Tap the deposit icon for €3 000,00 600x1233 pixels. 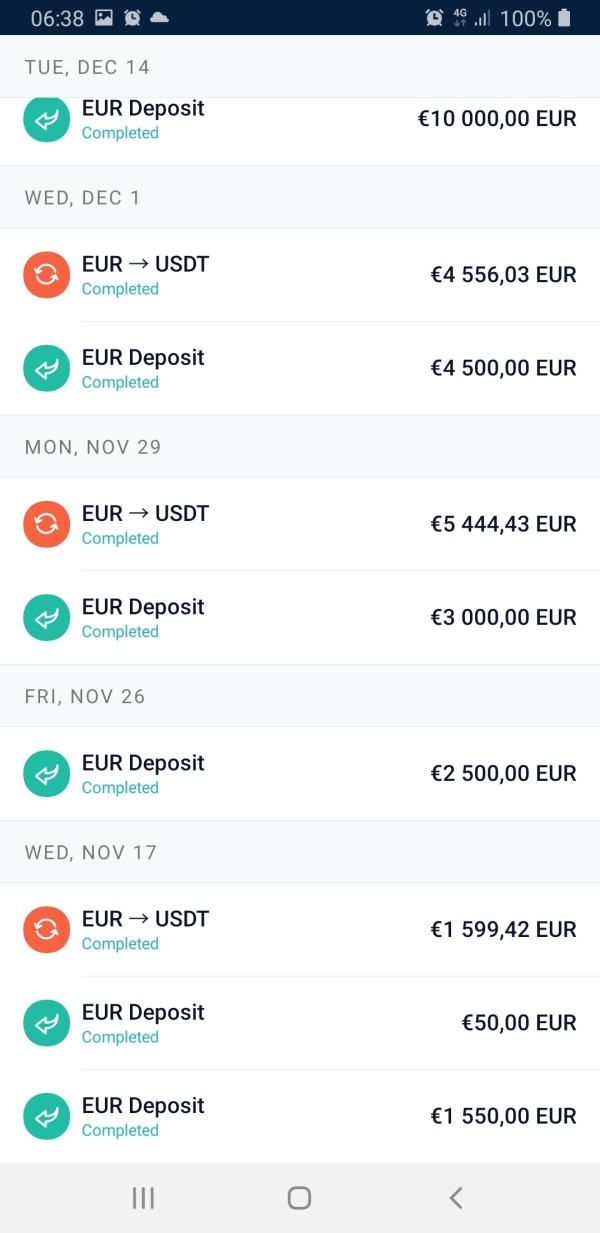tap(46, 617)
